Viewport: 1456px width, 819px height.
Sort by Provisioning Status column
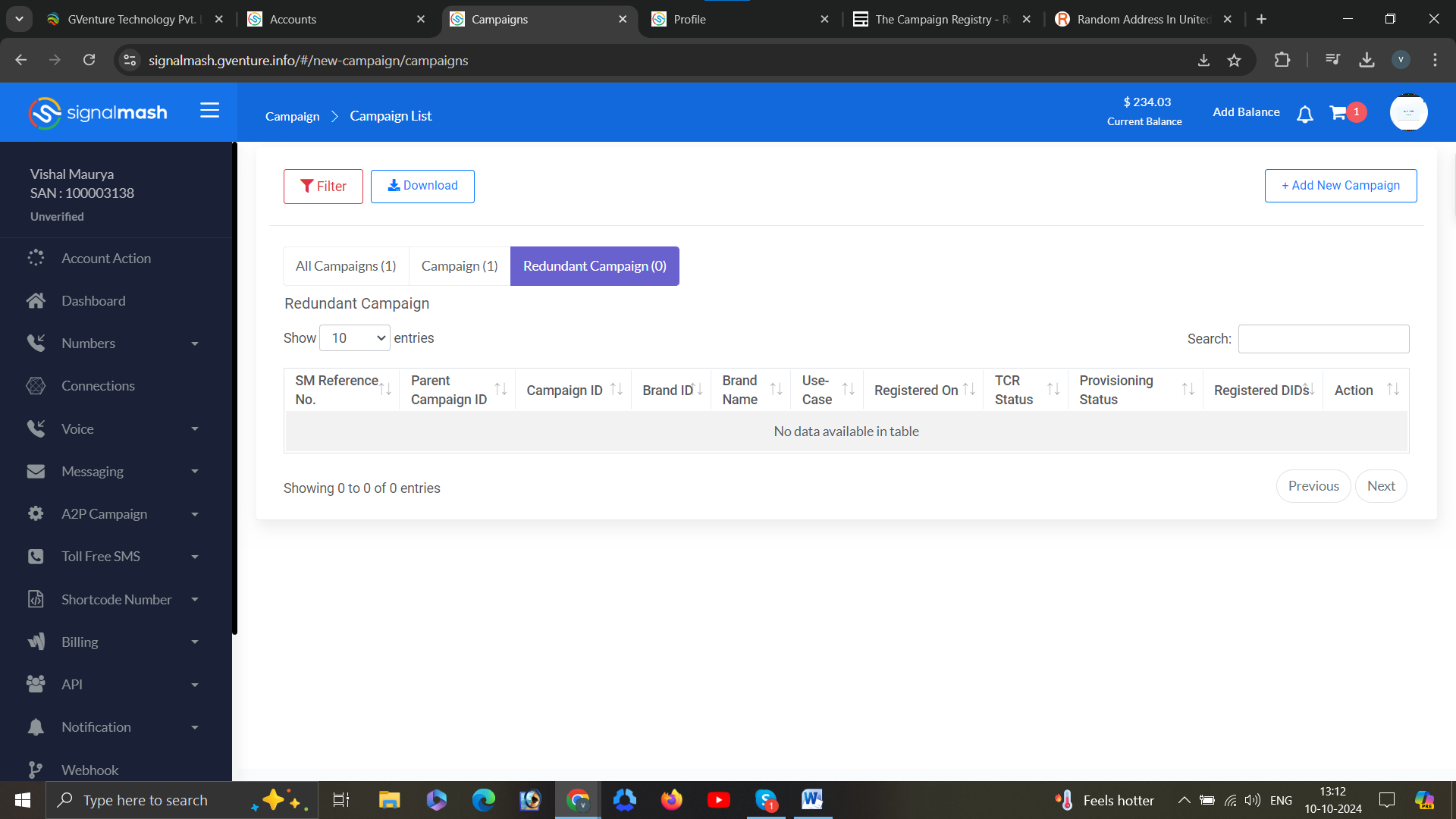pyautogui.click(x=1135, y=390)
